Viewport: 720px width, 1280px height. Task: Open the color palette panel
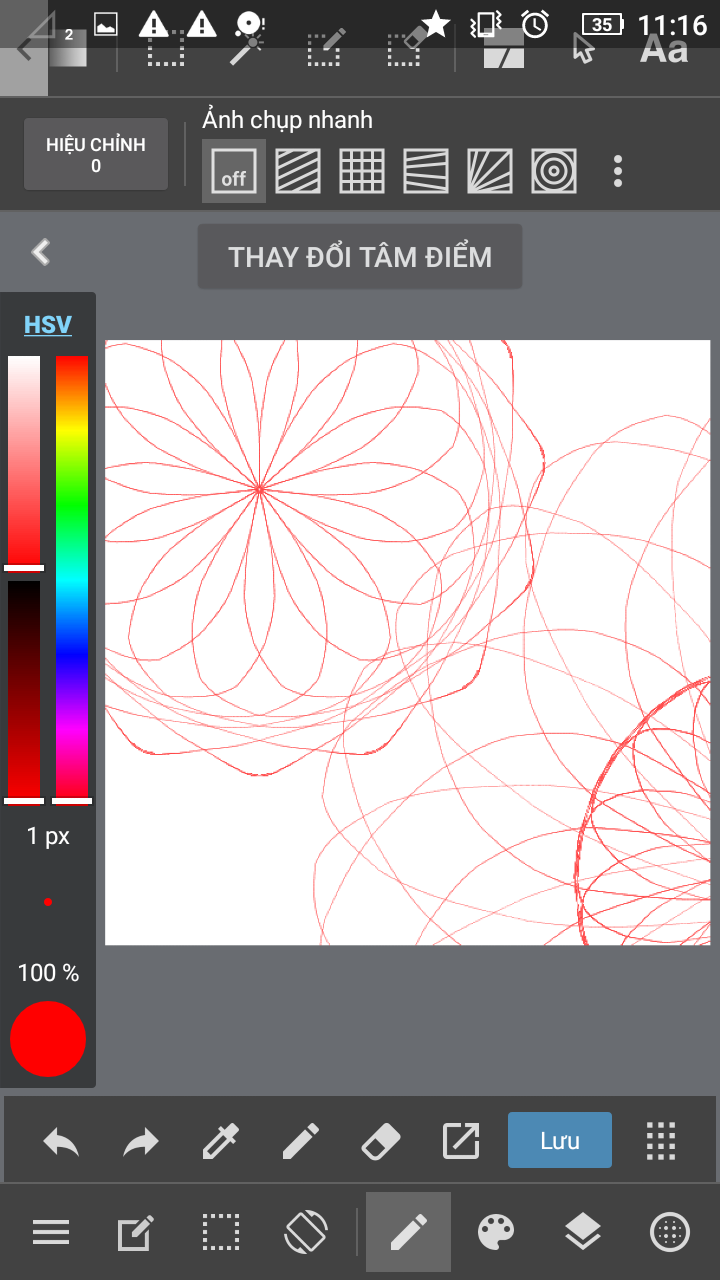coord(496,1233)
